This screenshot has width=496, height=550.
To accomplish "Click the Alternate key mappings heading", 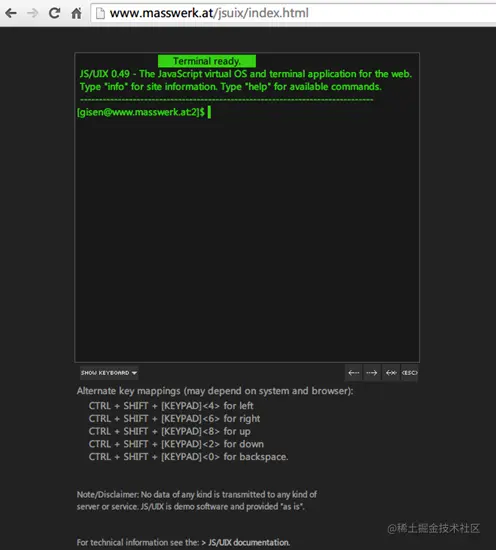I will coord(215,391).
